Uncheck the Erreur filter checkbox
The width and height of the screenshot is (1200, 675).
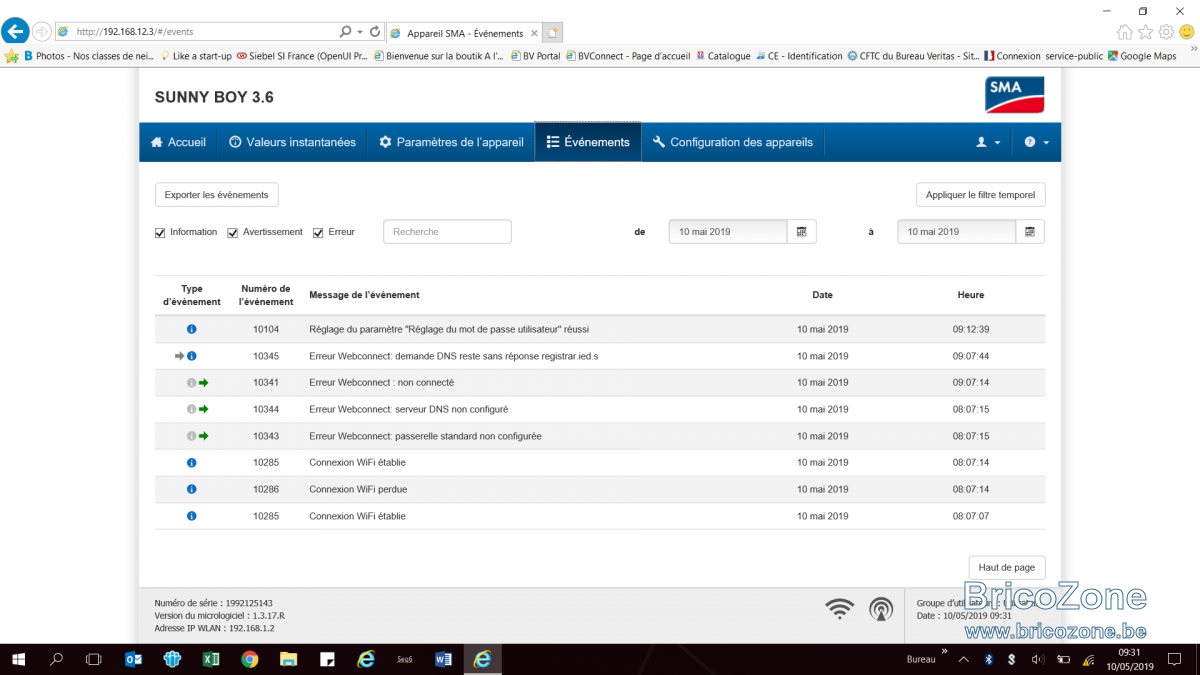point(318,233)
